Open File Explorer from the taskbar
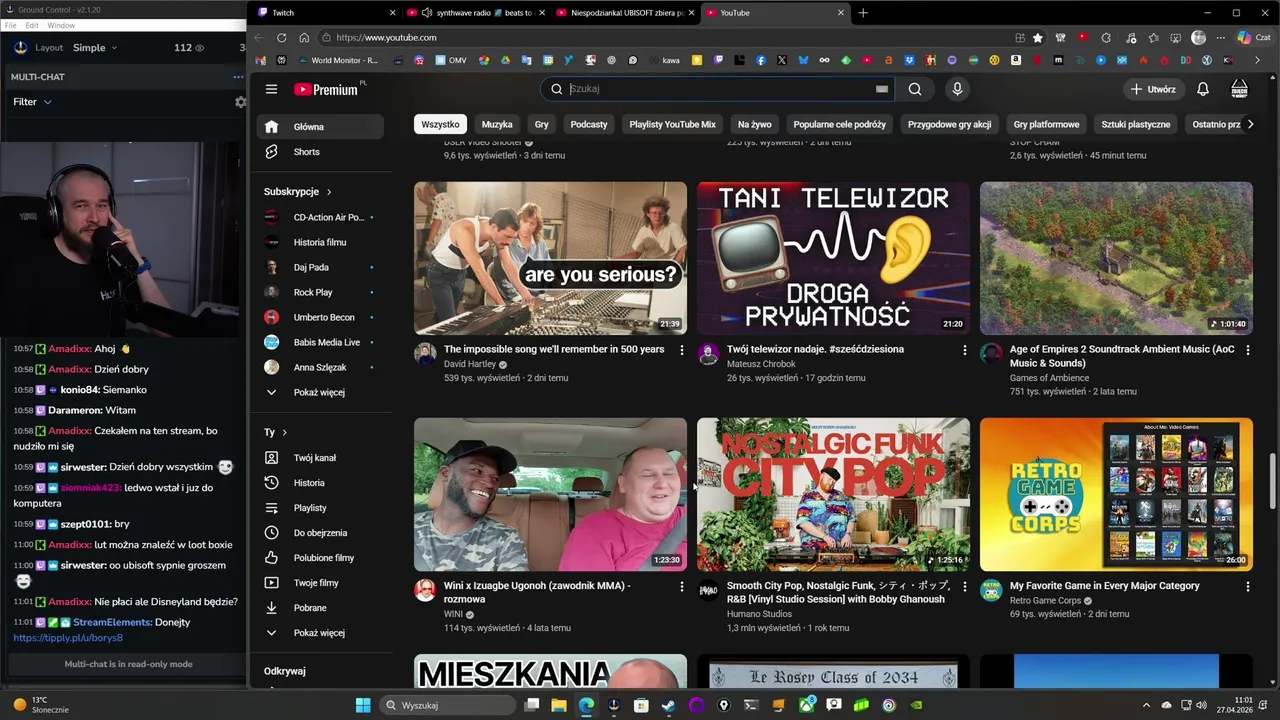 pos(559,705)
